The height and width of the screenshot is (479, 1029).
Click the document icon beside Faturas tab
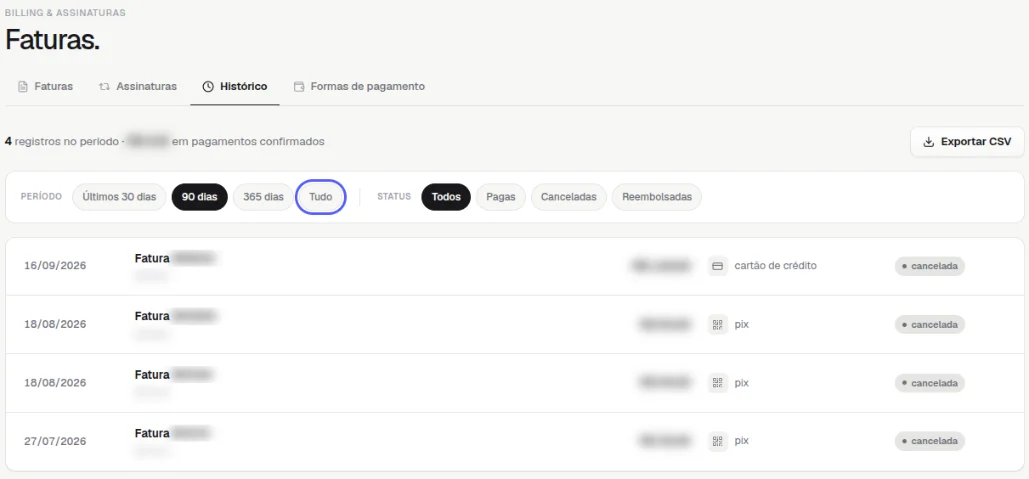pos(23,87)
